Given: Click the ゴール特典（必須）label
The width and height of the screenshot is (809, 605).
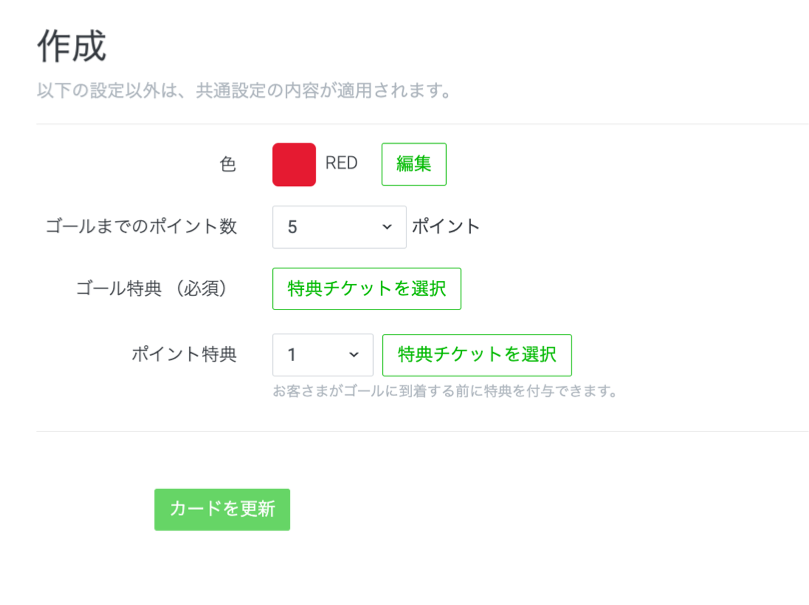Looking at the screenshot, I should coord(156,289).
